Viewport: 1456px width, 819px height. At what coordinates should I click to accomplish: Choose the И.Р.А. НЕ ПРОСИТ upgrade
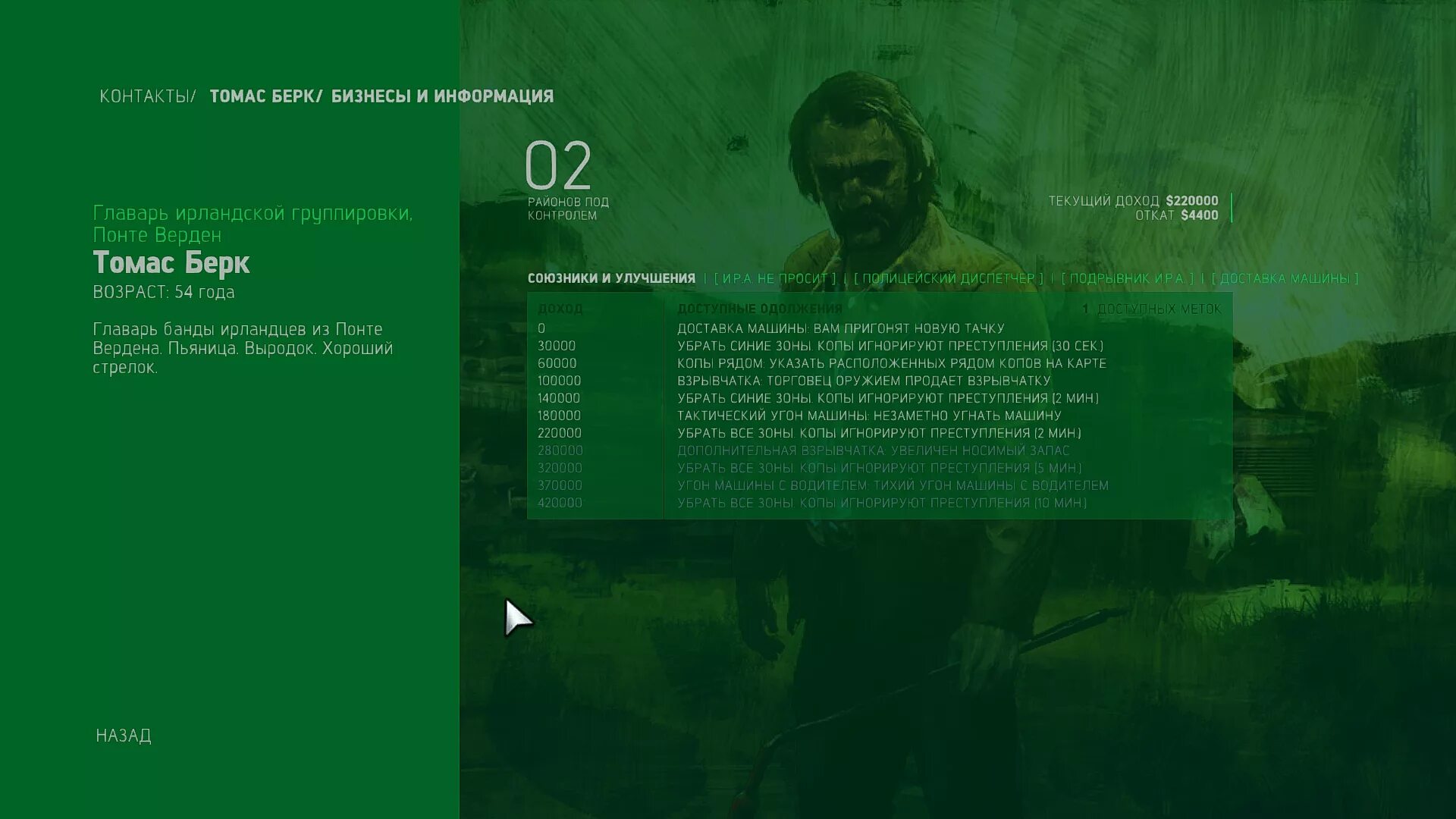774,278
